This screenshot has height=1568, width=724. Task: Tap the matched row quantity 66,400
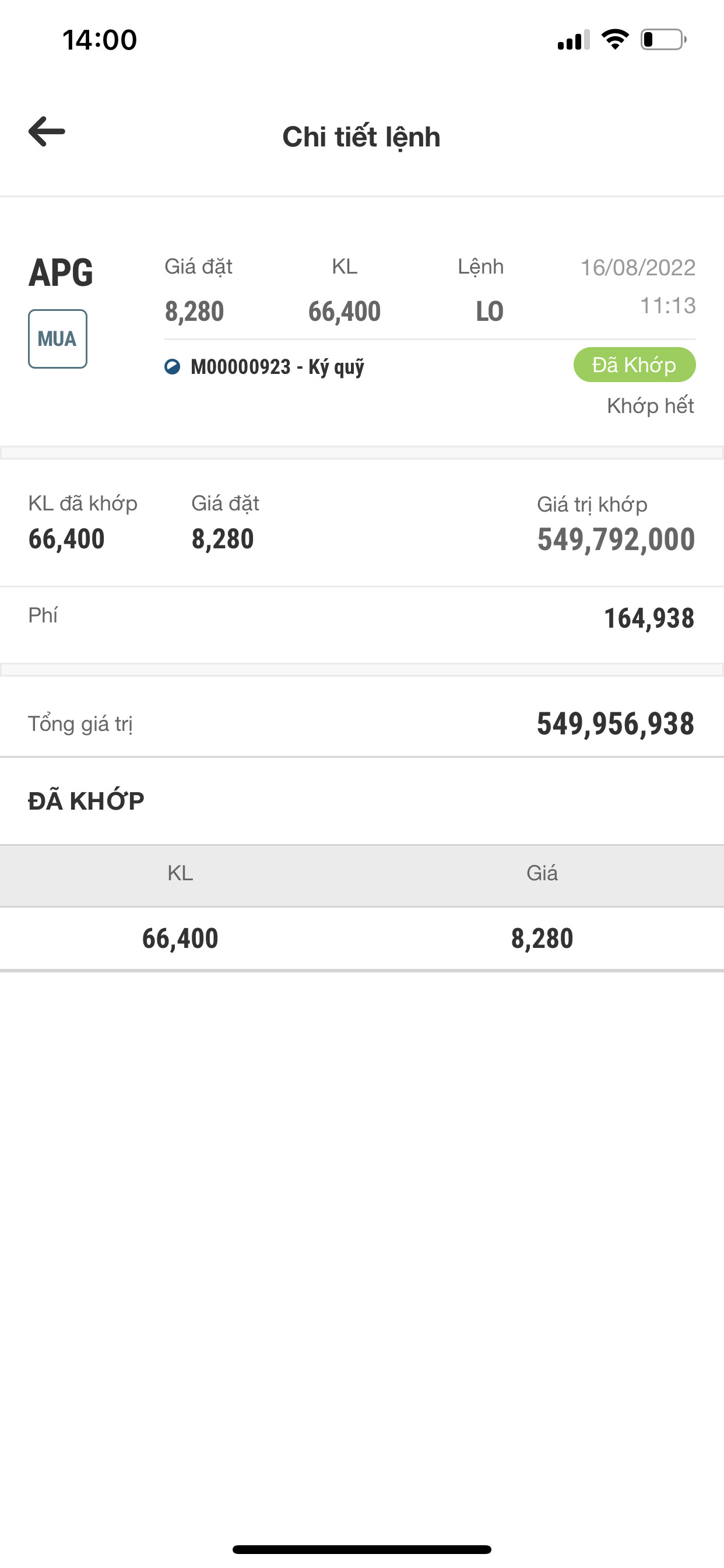coord(180,938)
